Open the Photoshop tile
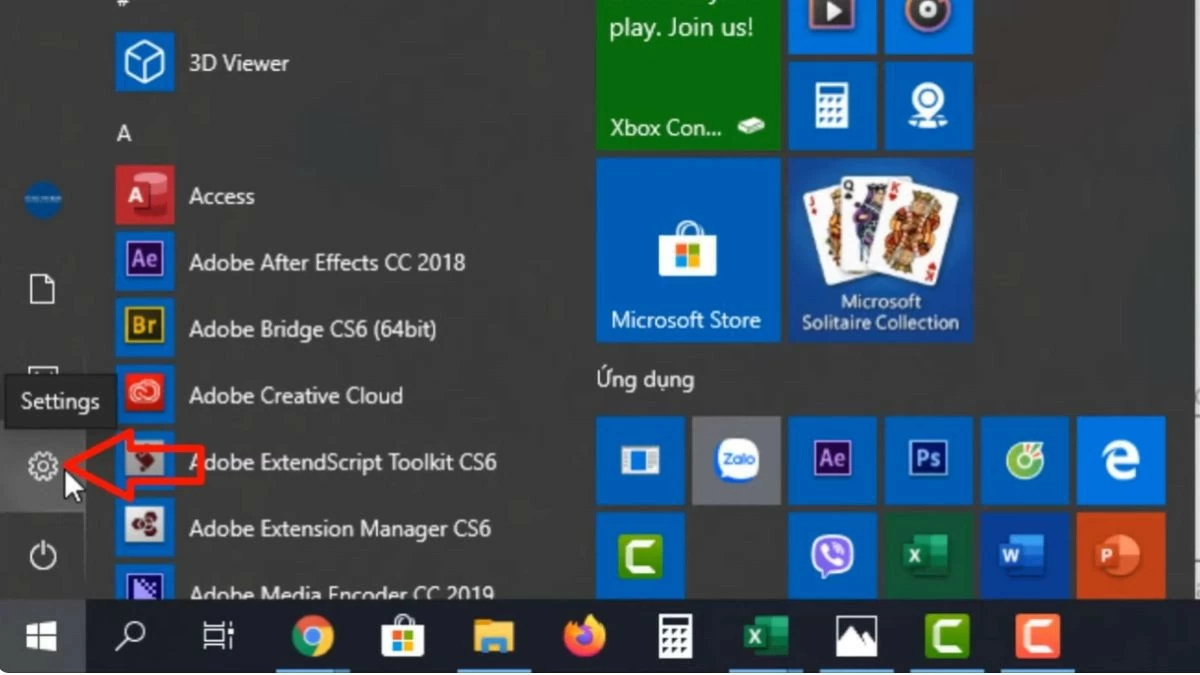 coord(928,460)
